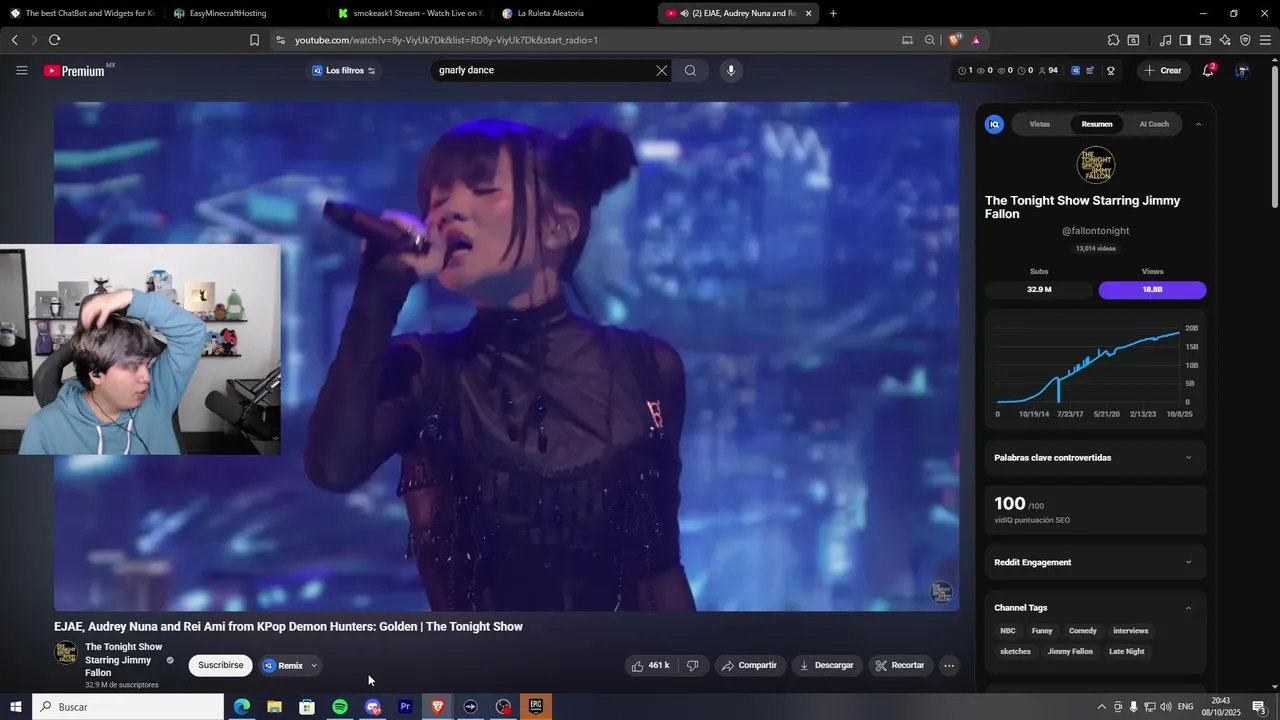Screen dimensions: 1280x720
Task: Show hidden system tray icons
Action: [1102, 707]
